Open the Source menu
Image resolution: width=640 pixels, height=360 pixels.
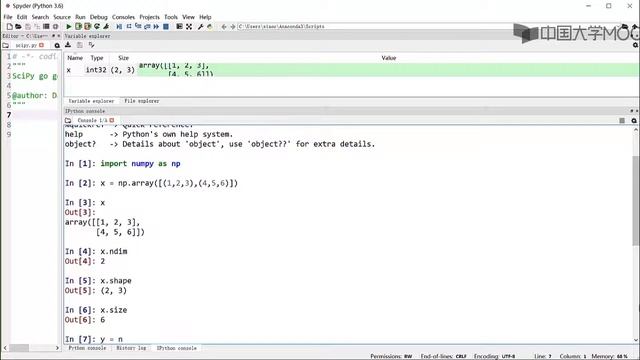point(62,17)
